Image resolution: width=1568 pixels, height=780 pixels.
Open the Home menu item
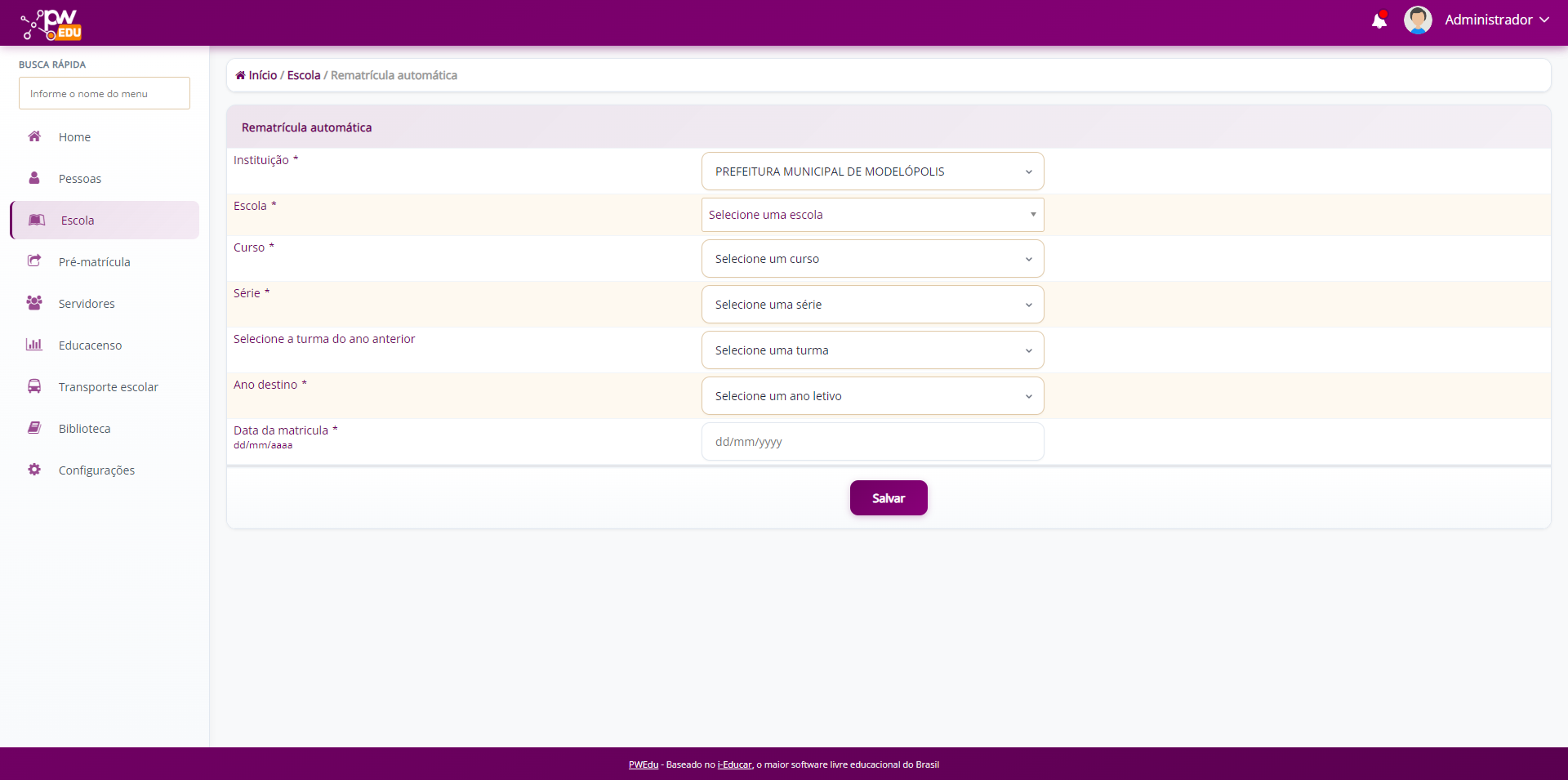74,137
